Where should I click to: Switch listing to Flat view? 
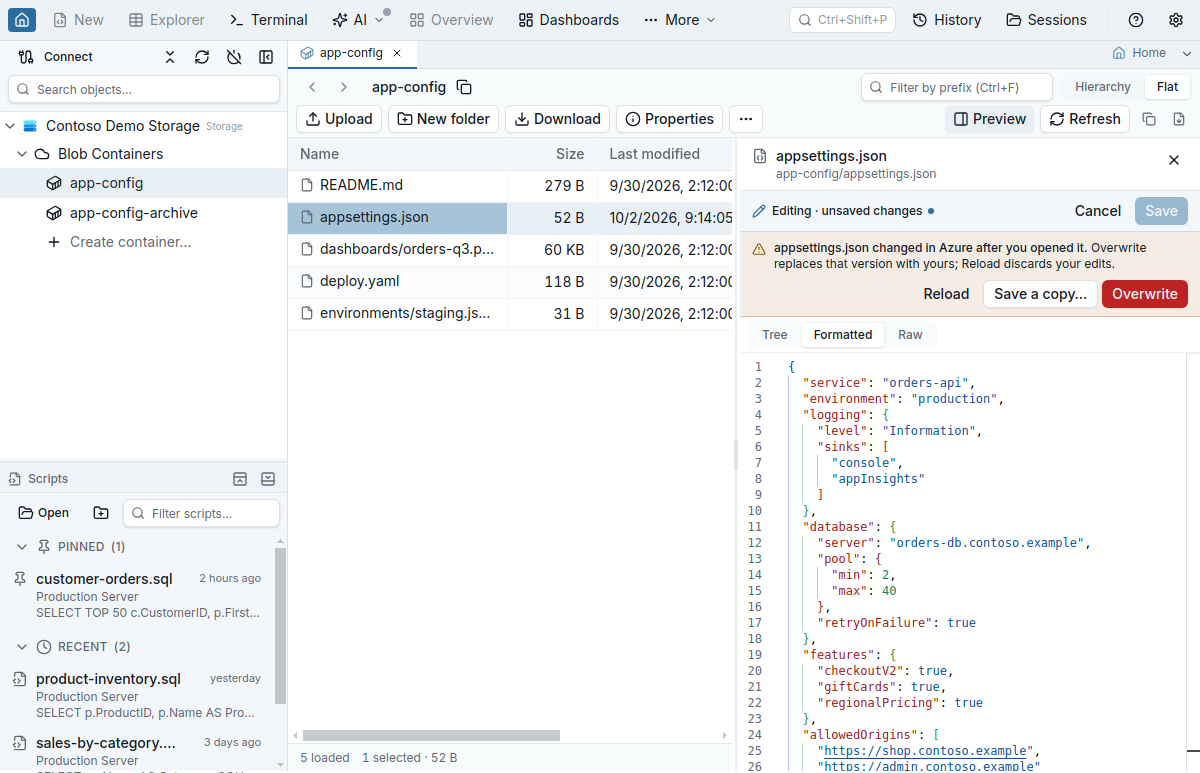point(1168,87)
